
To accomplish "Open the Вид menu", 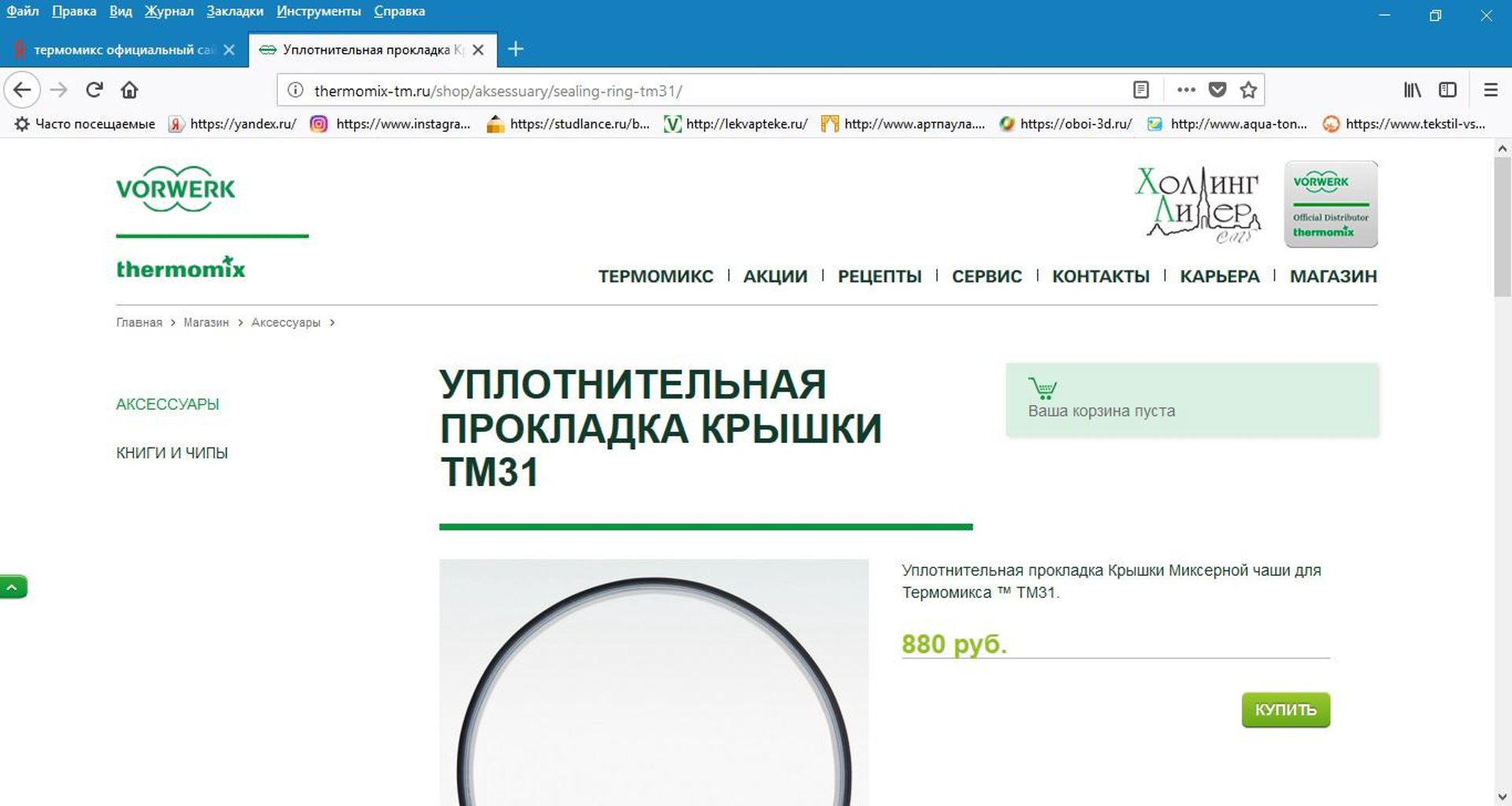I will 120,11.
